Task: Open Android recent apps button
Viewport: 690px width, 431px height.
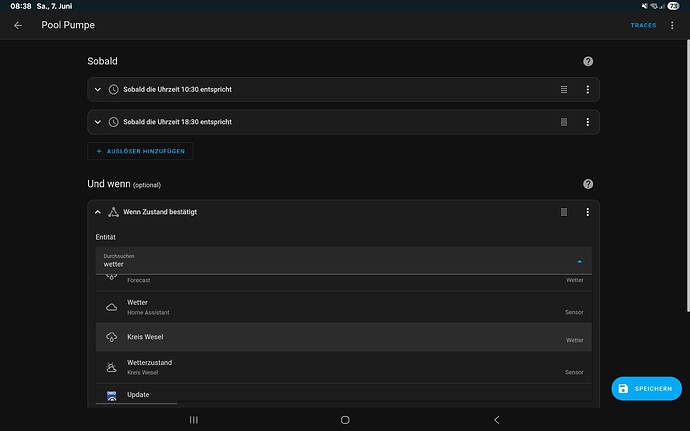Action: tap(194, 420)
